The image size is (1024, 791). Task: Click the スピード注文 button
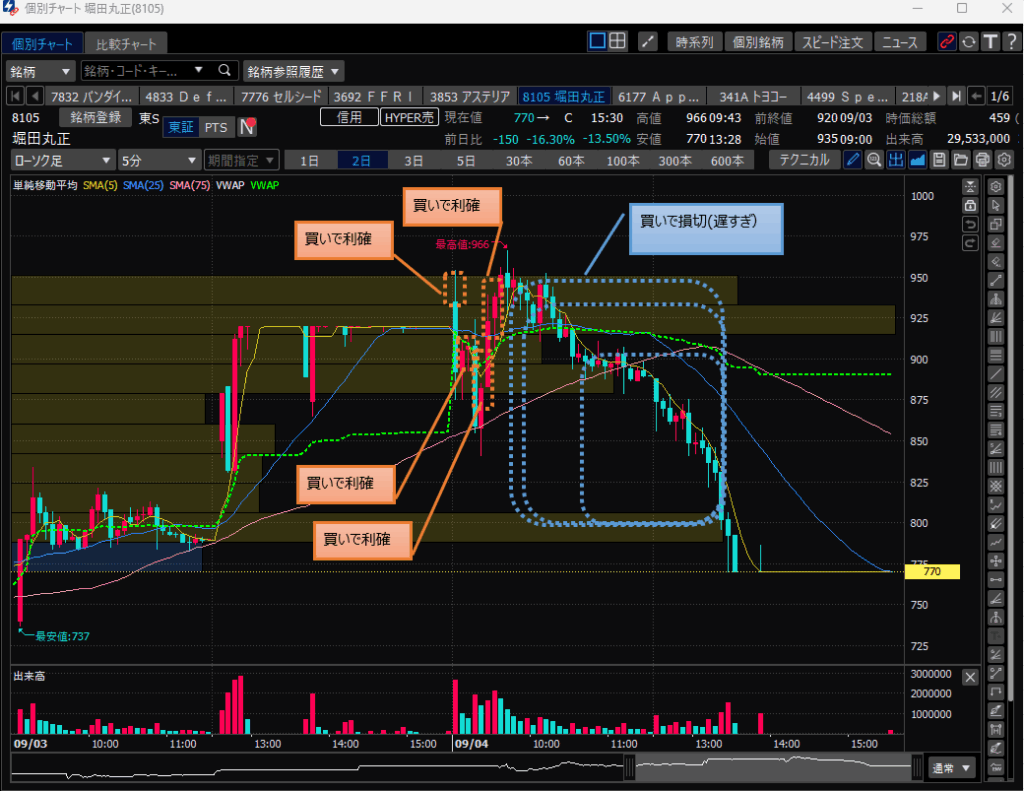pos(832,42)
